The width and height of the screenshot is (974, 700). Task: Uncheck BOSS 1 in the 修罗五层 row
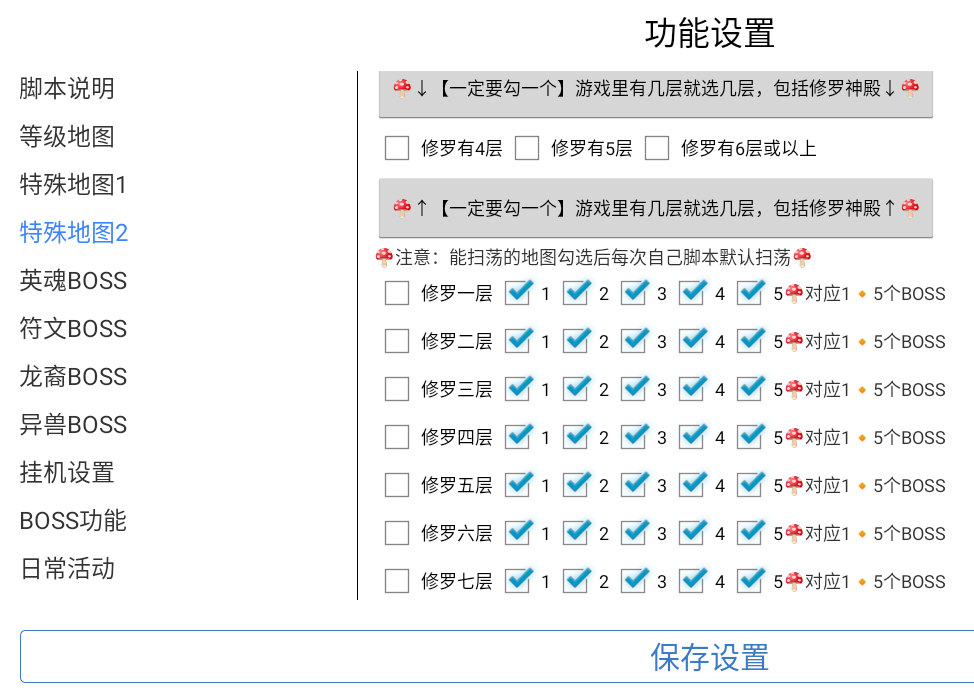tap(517, 485)
